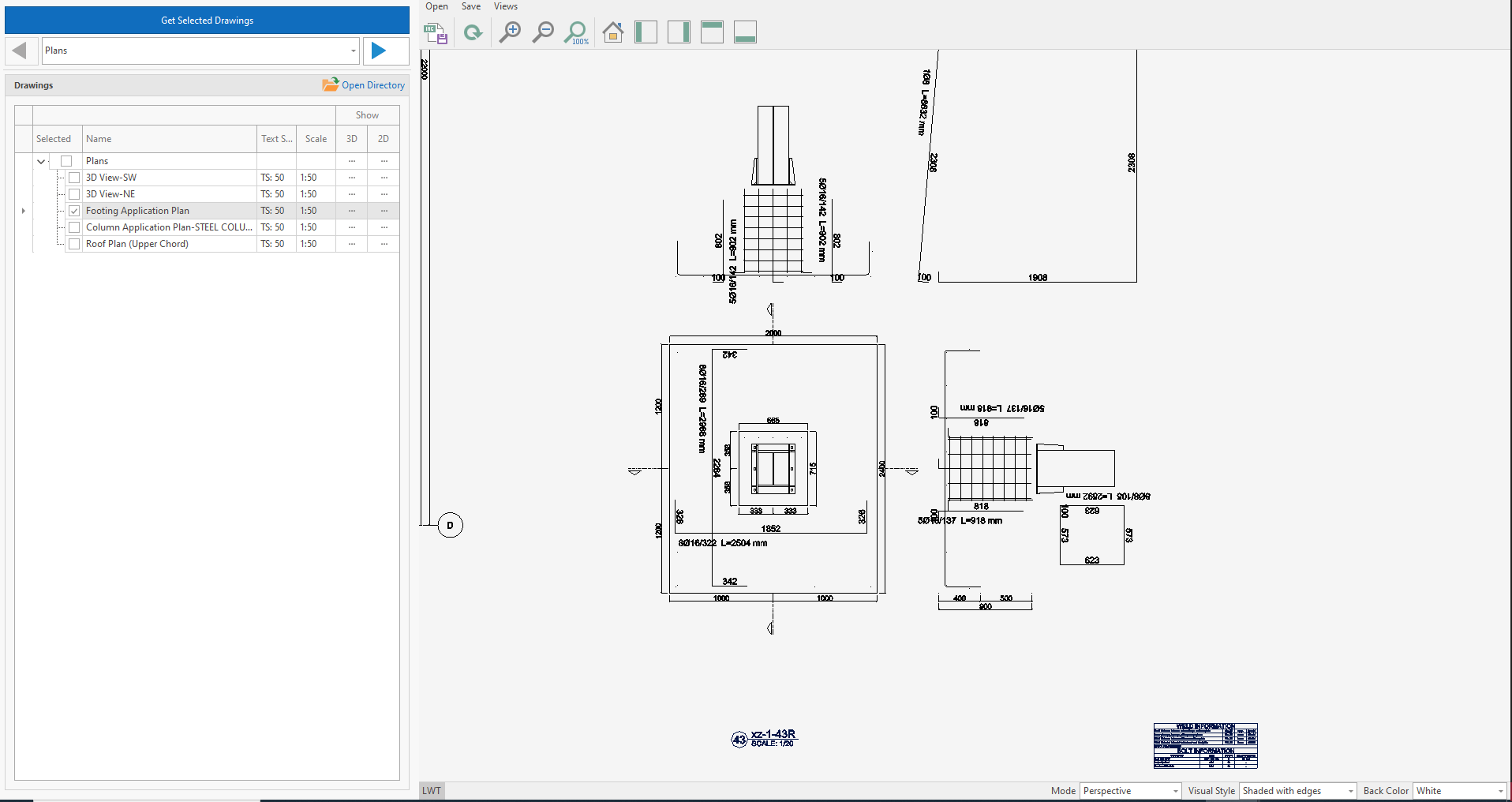Image resolution: width=1512 pixels, height=802 pixels.
Task: Select the Save image as file icon
Action: point(435,32)
